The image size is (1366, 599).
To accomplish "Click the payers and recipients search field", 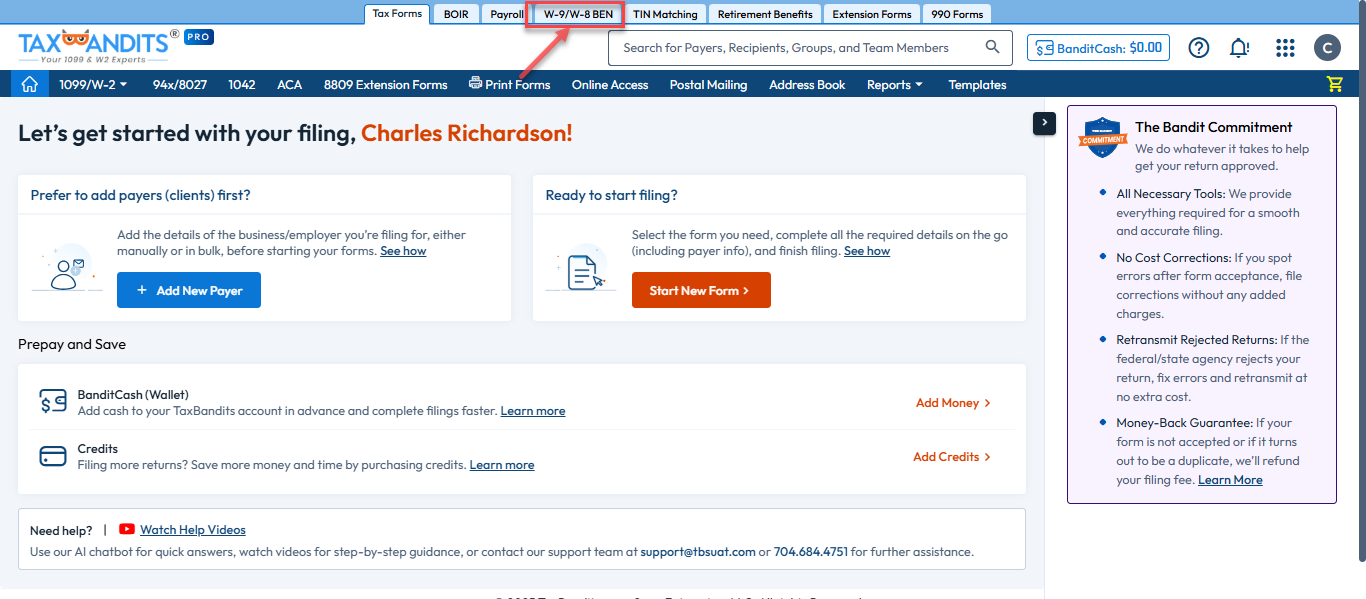I will tap(810, 47).
